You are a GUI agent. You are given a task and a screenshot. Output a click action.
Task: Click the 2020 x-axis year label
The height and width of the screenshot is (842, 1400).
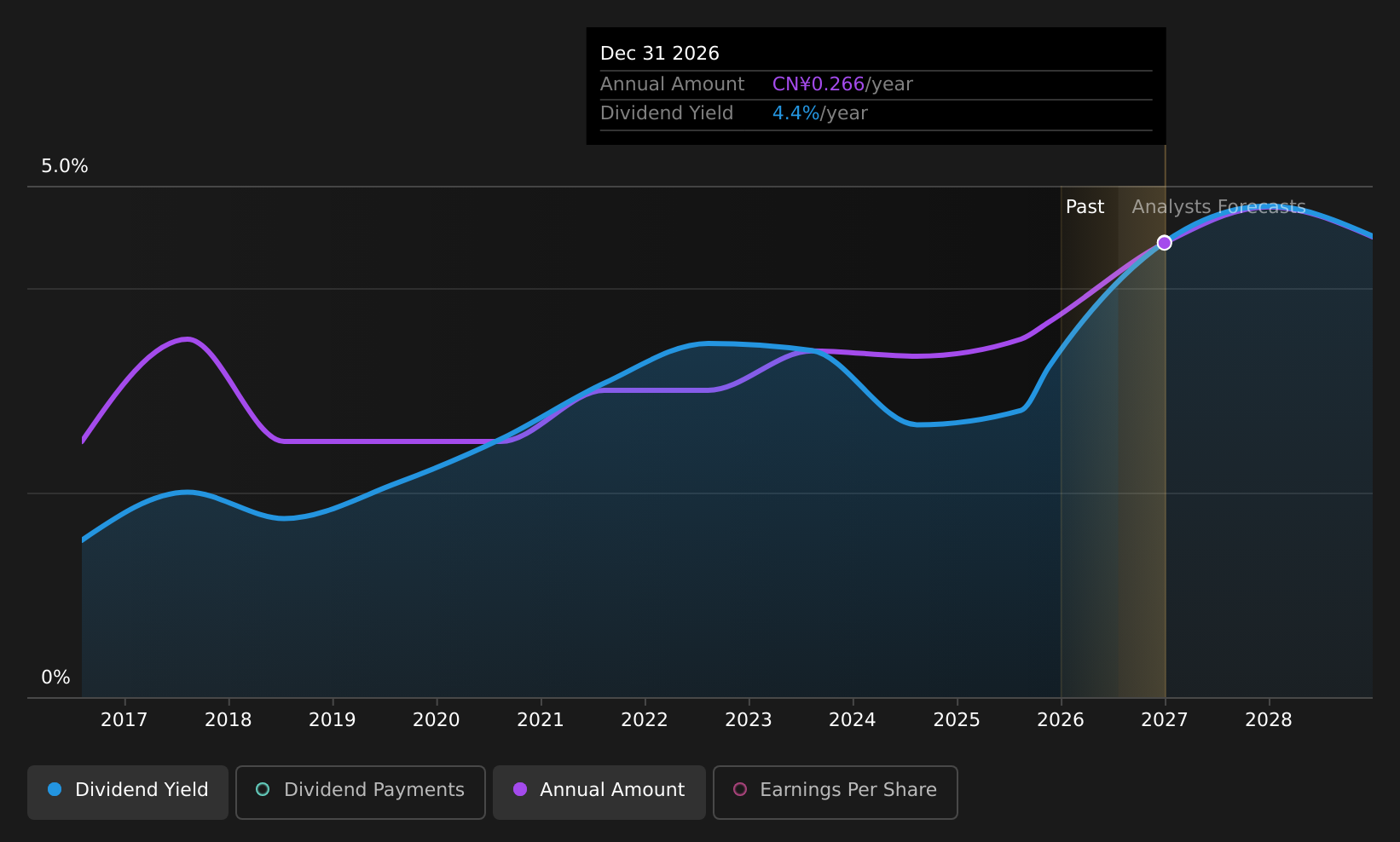[x=437, y=720]
